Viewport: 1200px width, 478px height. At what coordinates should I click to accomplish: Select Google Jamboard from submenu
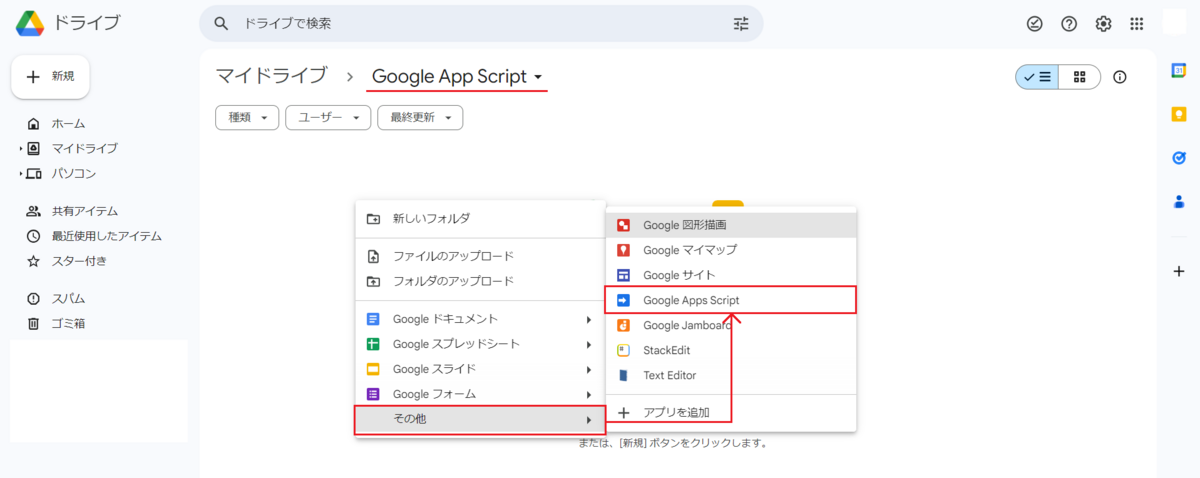731,325
